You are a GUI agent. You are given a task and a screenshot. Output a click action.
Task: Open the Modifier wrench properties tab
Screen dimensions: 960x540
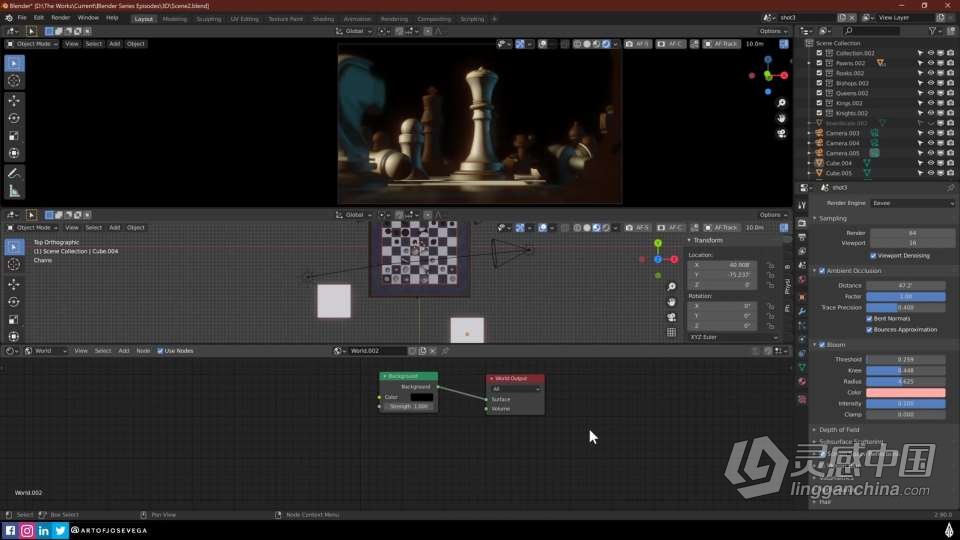tap(802, 312)
